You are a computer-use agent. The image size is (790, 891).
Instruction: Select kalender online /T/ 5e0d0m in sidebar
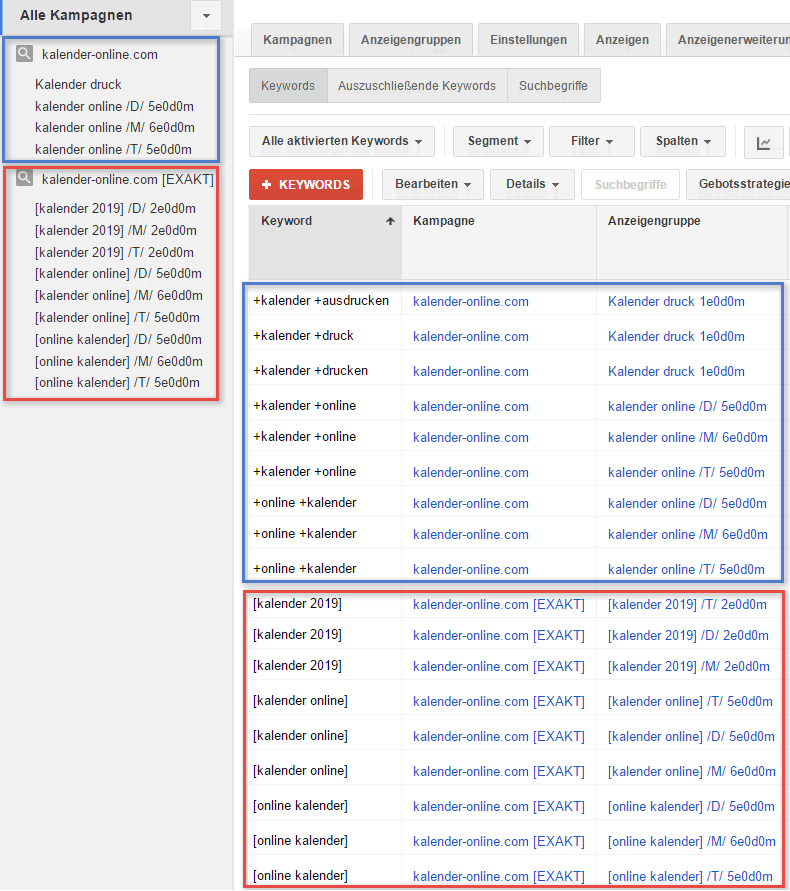pyautogui.click(x=113, y=149)
